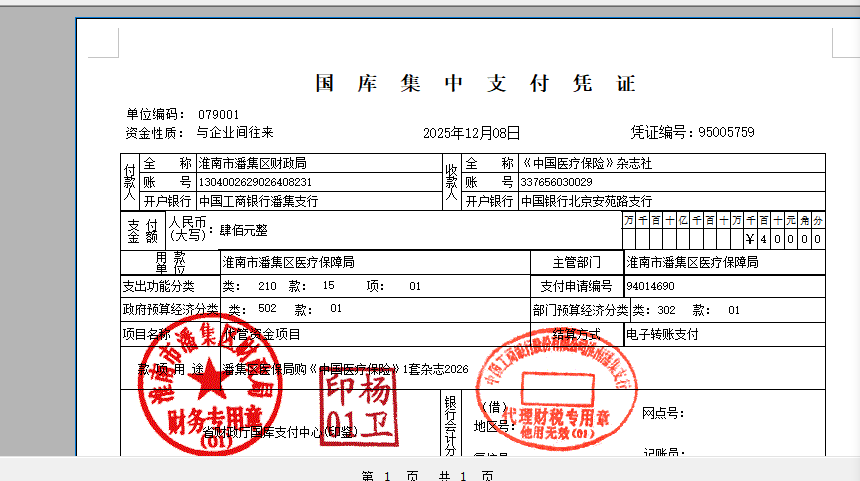Click payee account number 337656030029
The image size is (860, 481).
[556, 182]
